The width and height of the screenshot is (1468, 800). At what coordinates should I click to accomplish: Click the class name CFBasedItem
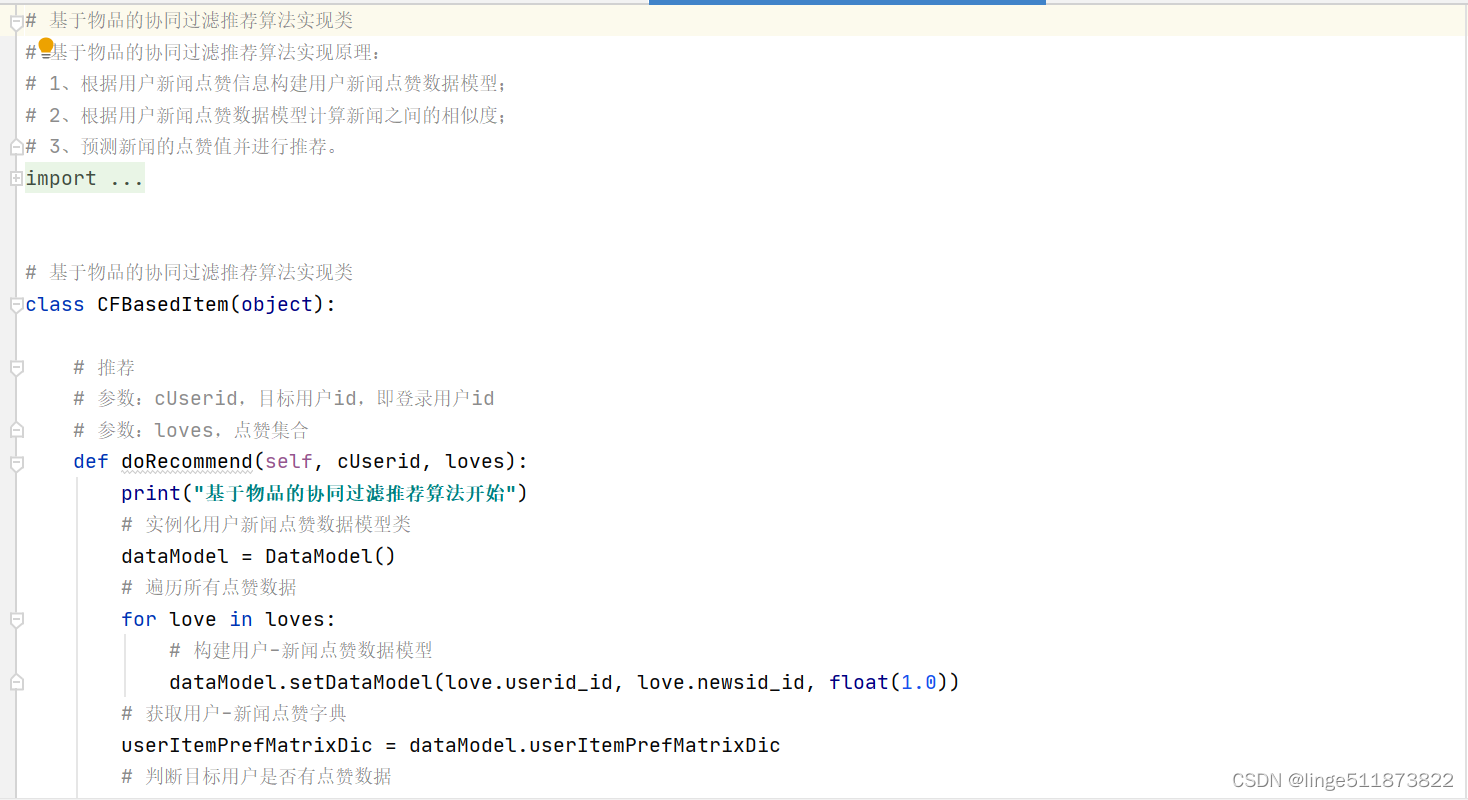click(162, 304)
